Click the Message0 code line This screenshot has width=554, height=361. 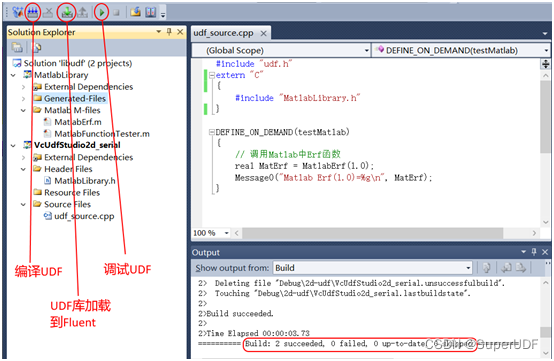[334, 177]
